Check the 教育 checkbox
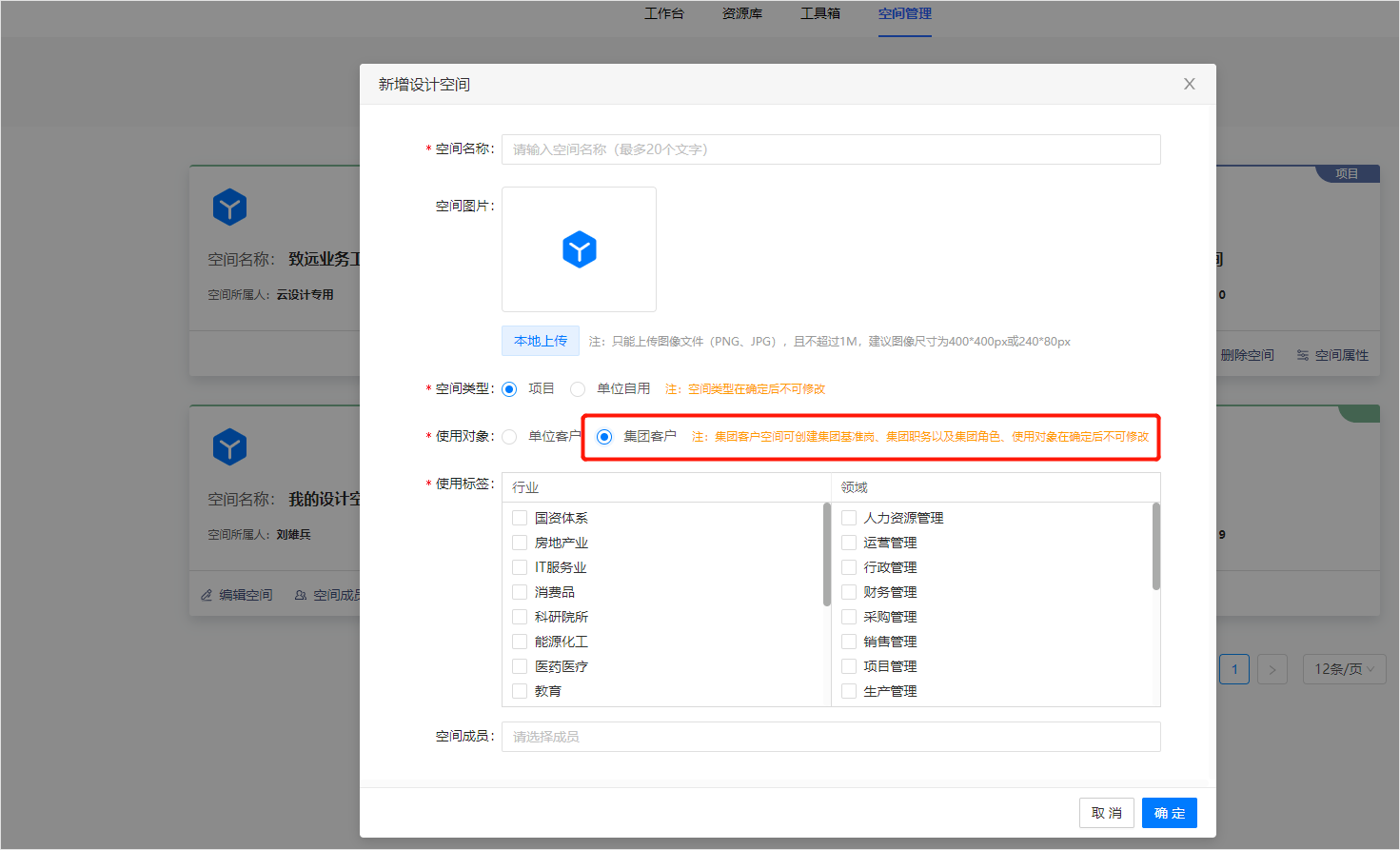1400x850 pixels. [x=520, y=691]
